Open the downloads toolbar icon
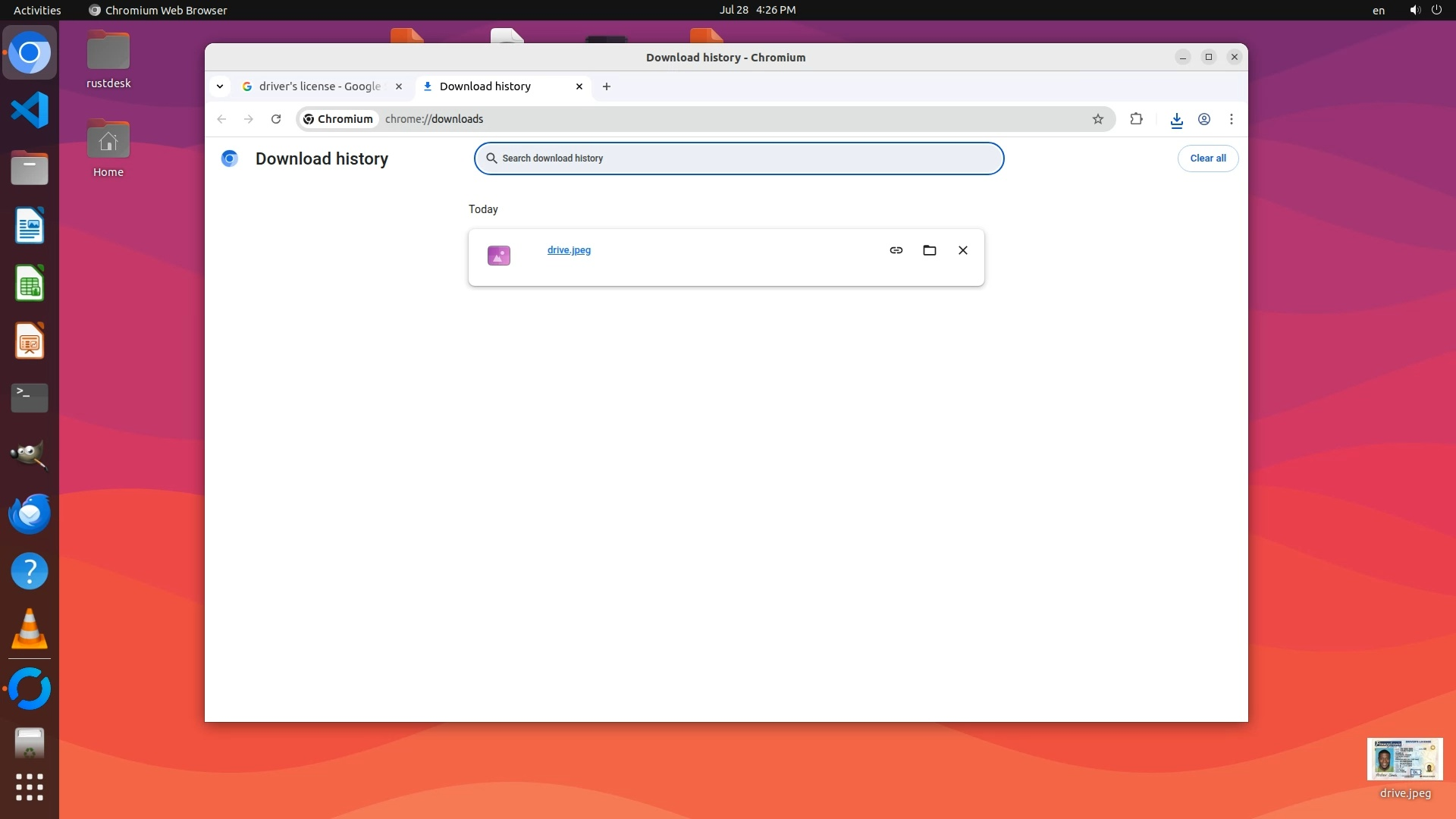Viewport: 1456px width, 819px height. coord(1176,120)
